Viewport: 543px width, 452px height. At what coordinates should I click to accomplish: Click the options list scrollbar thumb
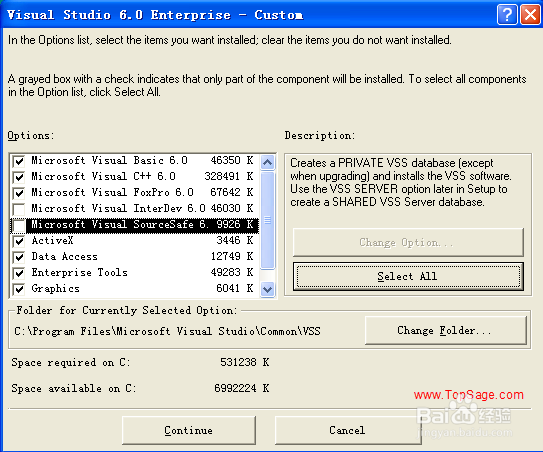pyautogui.click(x=267, y=220)
